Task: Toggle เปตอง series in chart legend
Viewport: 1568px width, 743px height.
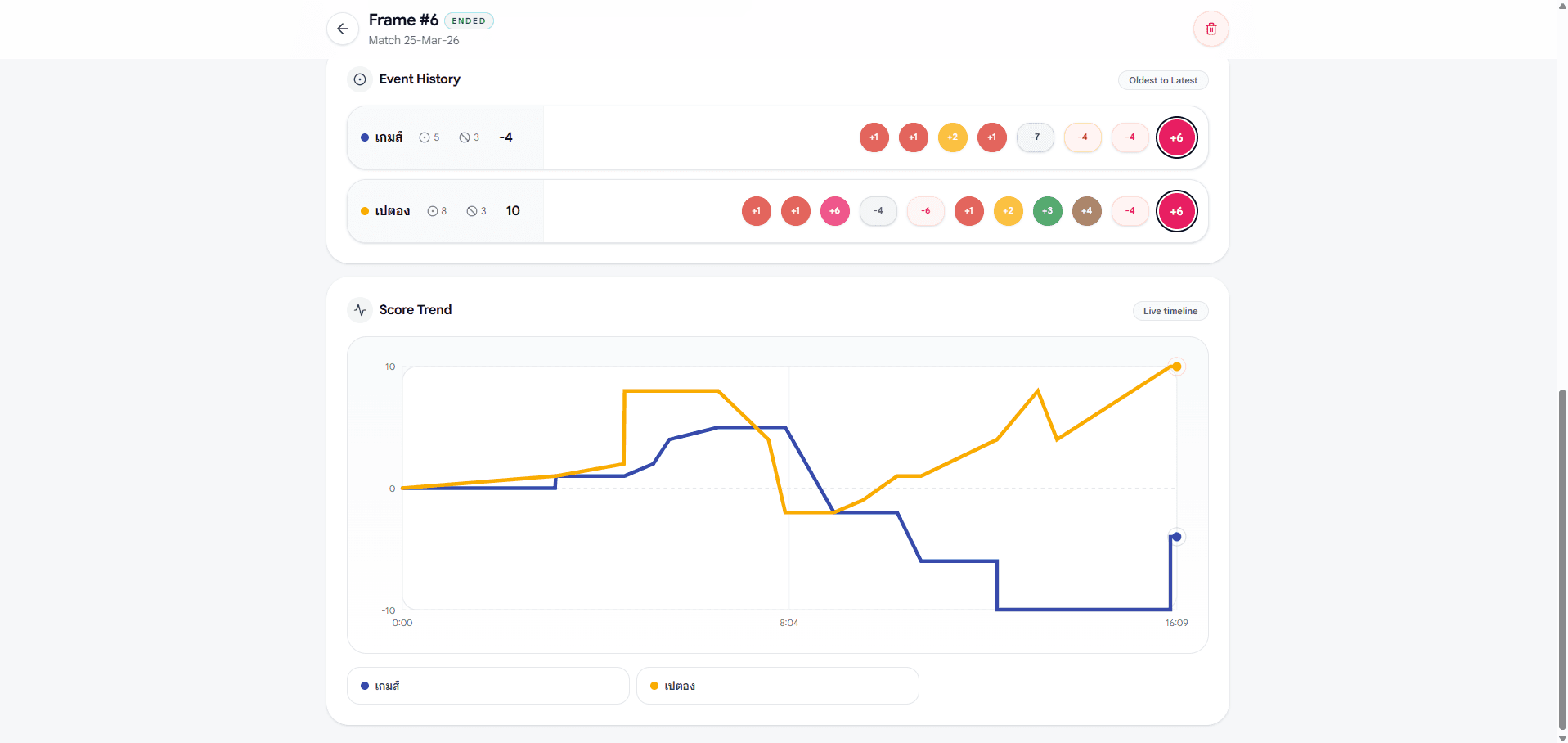Action: (777, 686)
